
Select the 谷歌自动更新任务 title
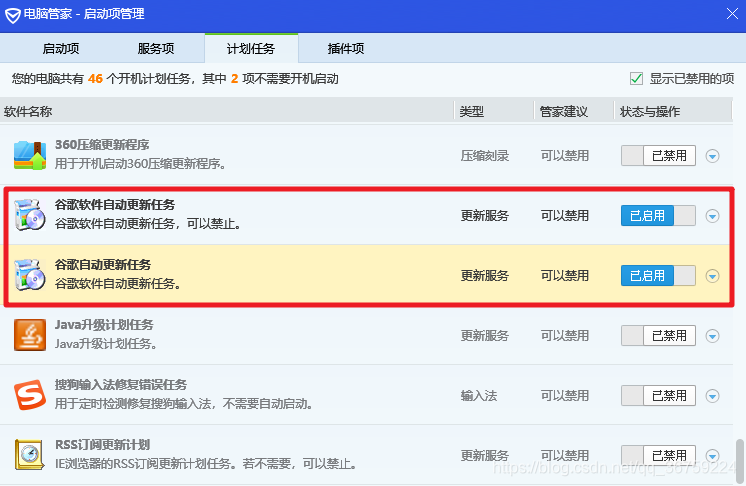(x=103, y=264)
